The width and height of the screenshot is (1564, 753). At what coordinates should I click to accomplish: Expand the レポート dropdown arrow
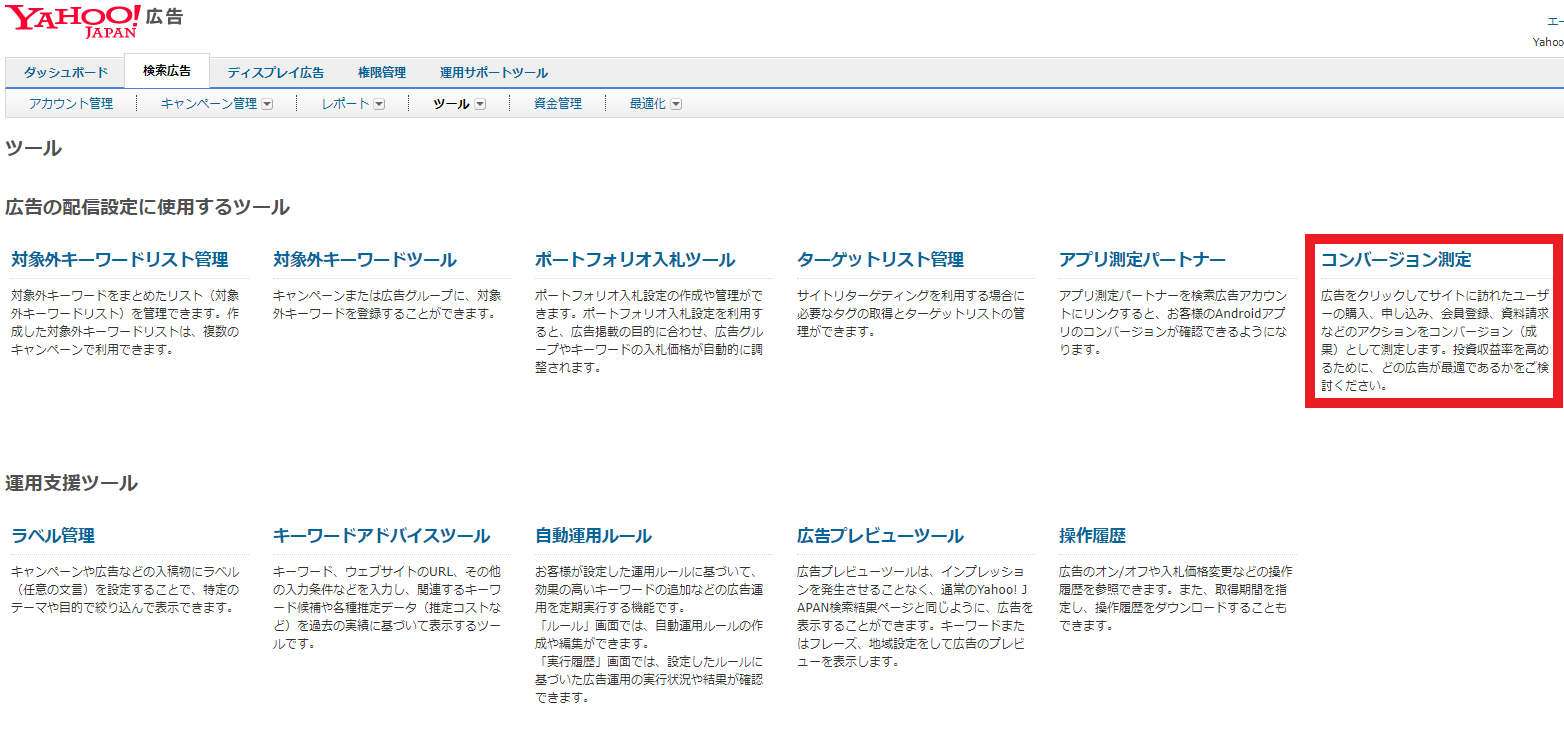point(379,104)
